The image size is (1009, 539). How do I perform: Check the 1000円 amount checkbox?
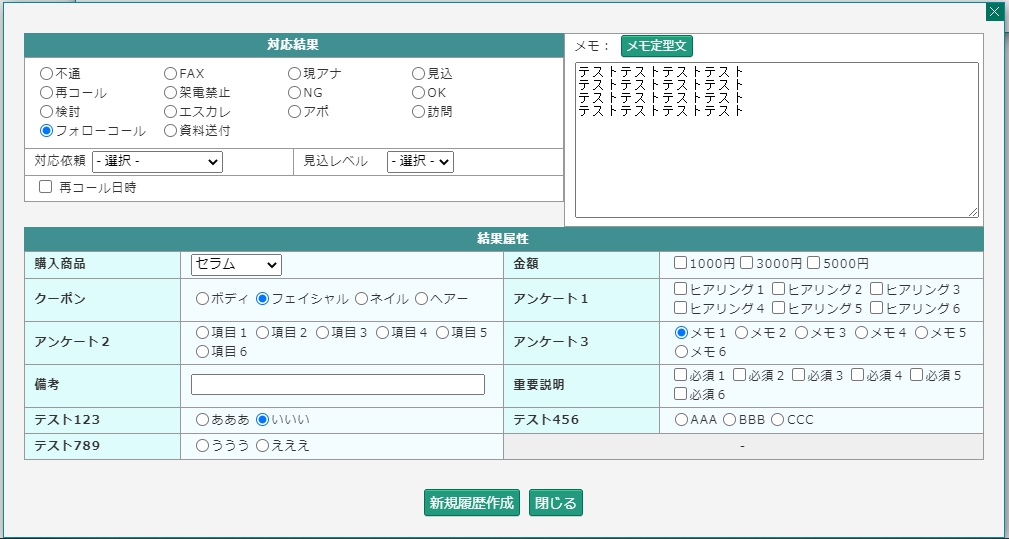coord(680,262)
